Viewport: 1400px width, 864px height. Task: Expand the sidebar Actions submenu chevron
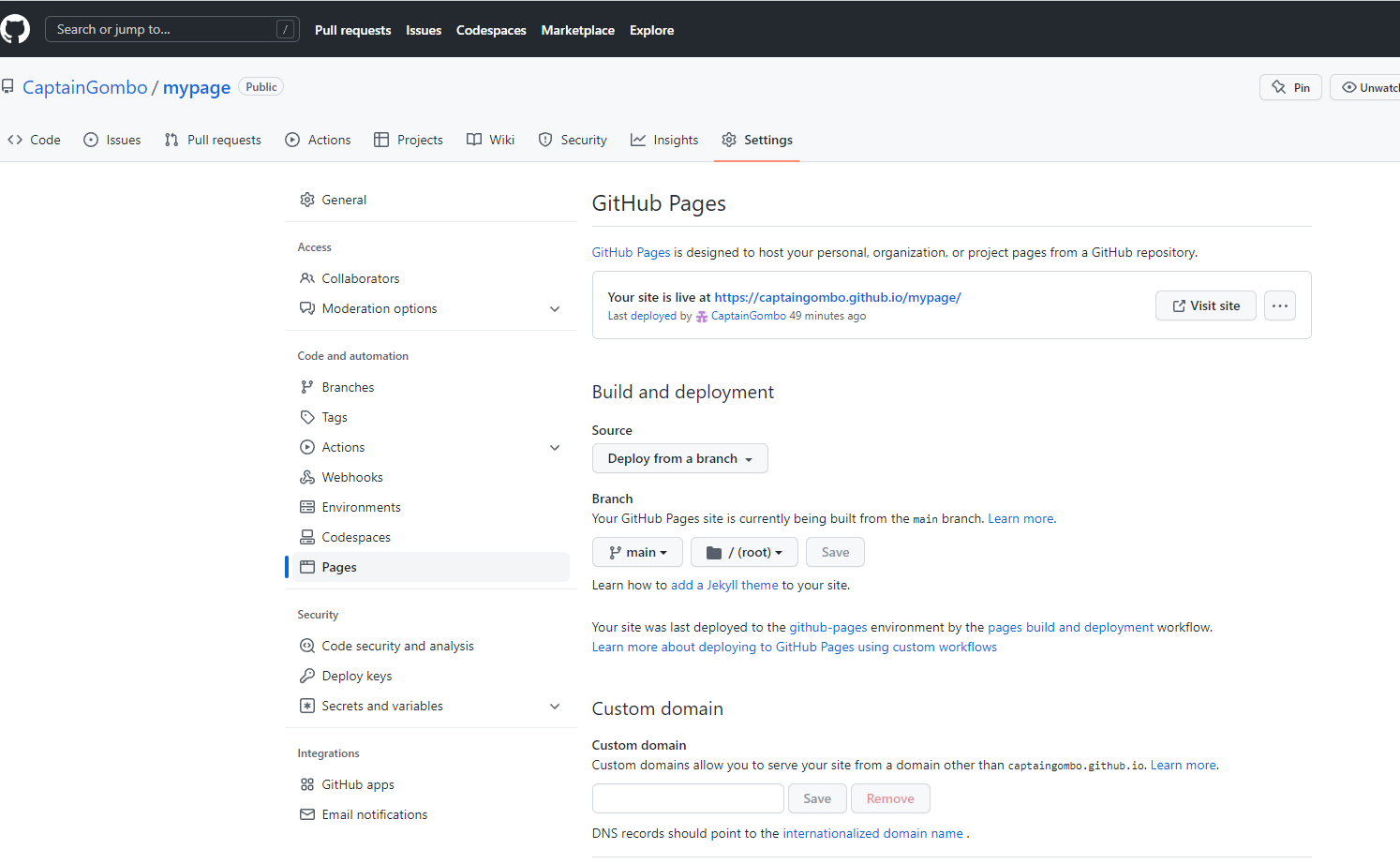(x=555, y=447)
